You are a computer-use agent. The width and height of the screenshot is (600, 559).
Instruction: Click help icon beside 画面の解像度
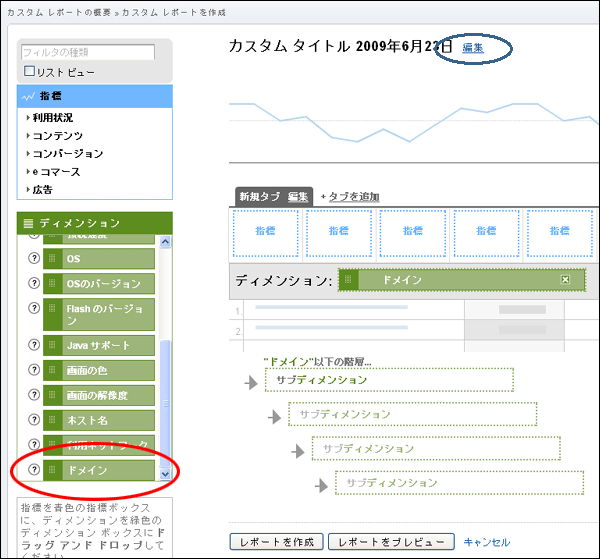(x=34, y=394)
